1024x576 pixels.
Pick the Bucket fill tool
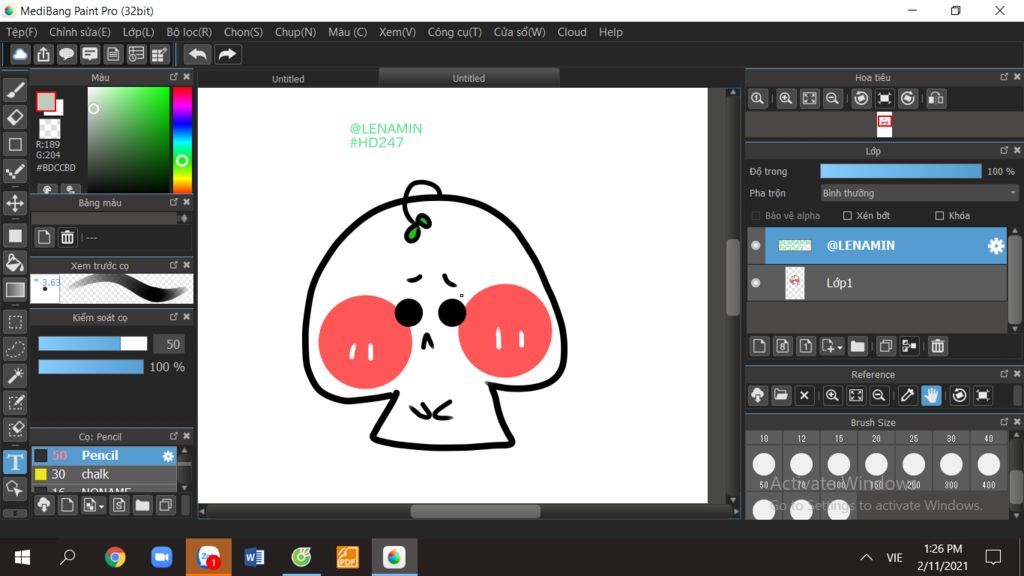tap(15, 263)
